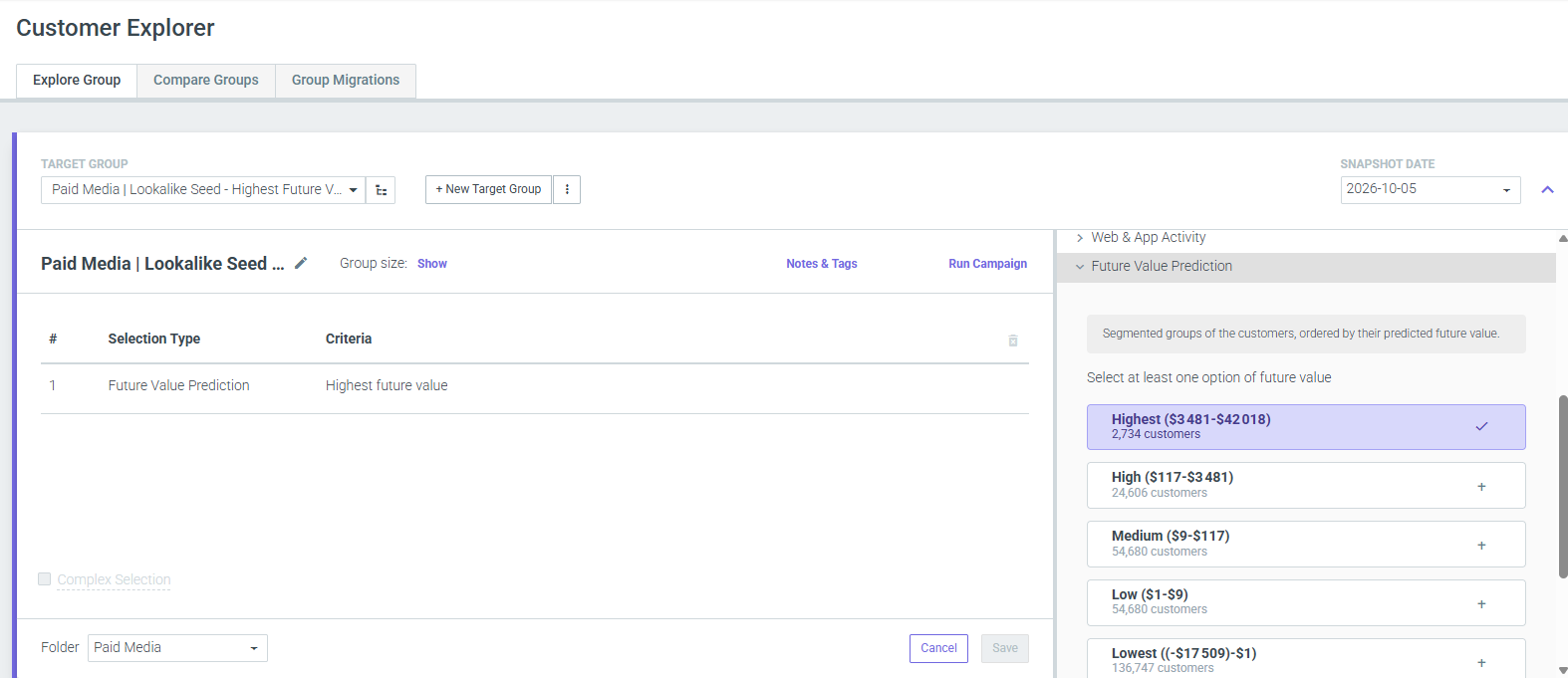This screenshot has height=678, width=1568.
Task: Select the Highest ($3 481-$42 018) option
Action: pyautogui.click(x=1306, y=427)
